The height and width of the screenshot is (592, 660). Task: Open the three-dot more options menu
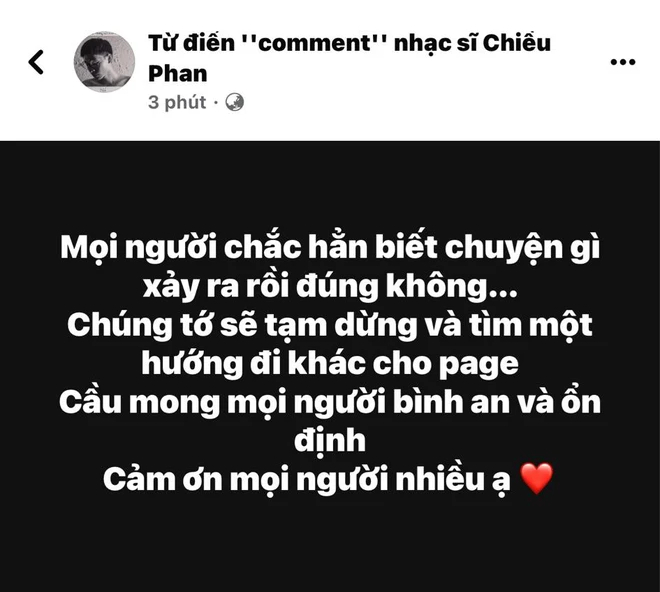pyautogui.click(x=623, y=62)
